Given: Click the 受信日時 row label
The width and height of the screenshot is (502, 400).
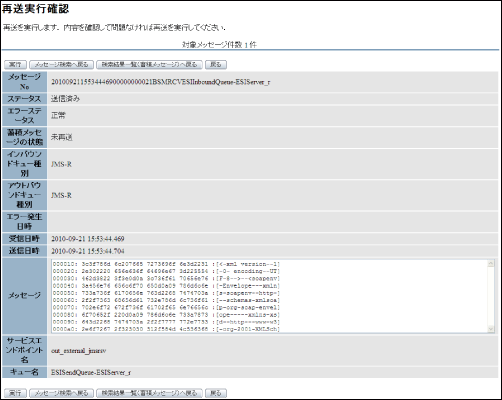Looking at the screenshot, I should tap(24, 239).
